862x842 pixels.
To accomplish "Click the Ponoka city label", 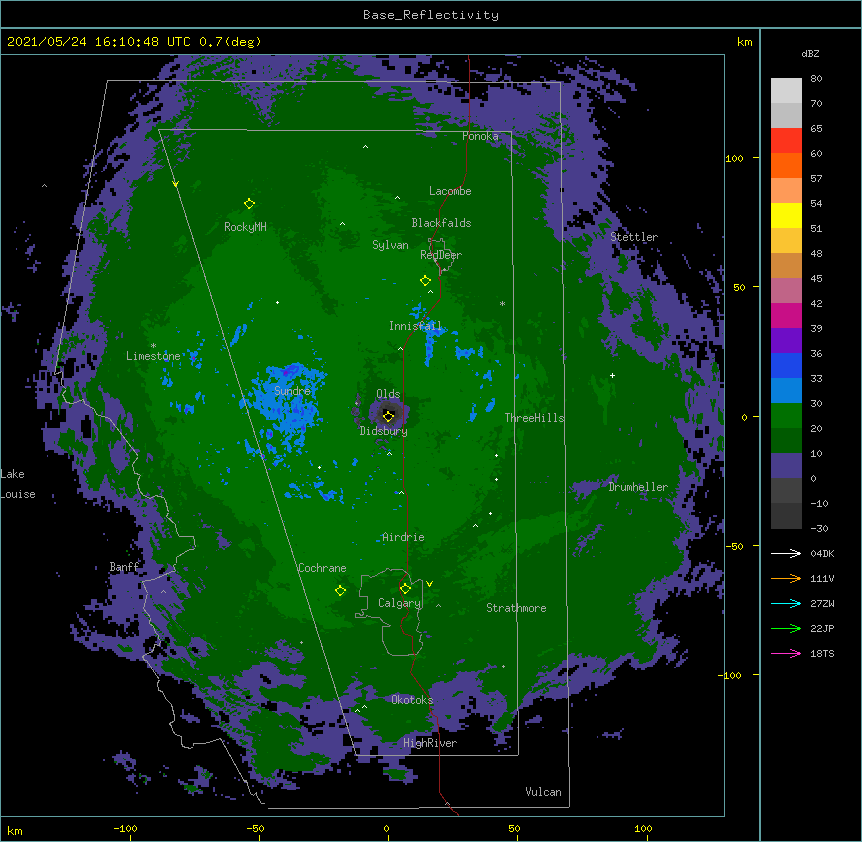I will coord(480,136).
